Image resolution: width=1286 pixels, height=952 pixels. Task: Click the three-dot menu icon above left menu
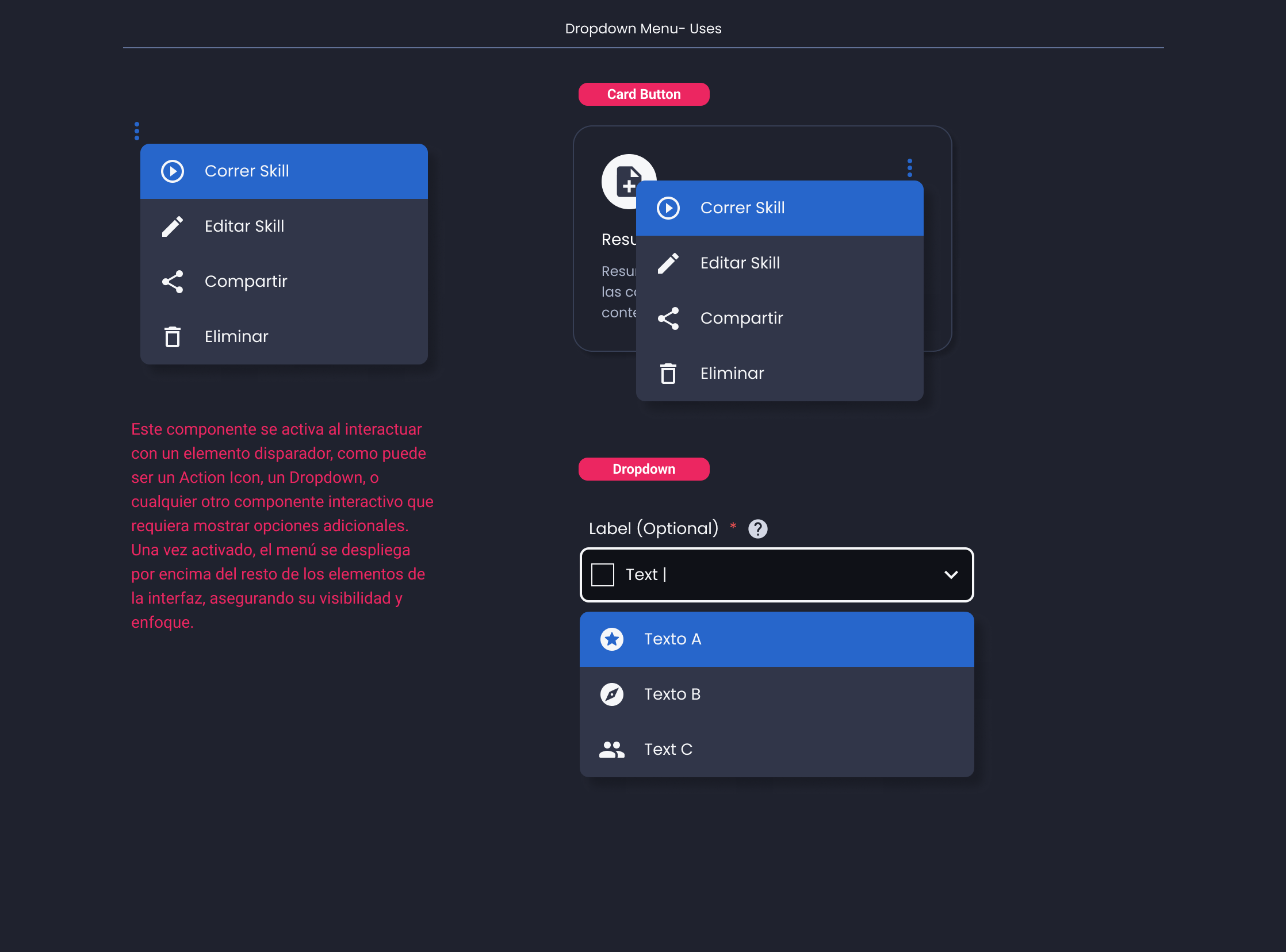click(137, 131)
